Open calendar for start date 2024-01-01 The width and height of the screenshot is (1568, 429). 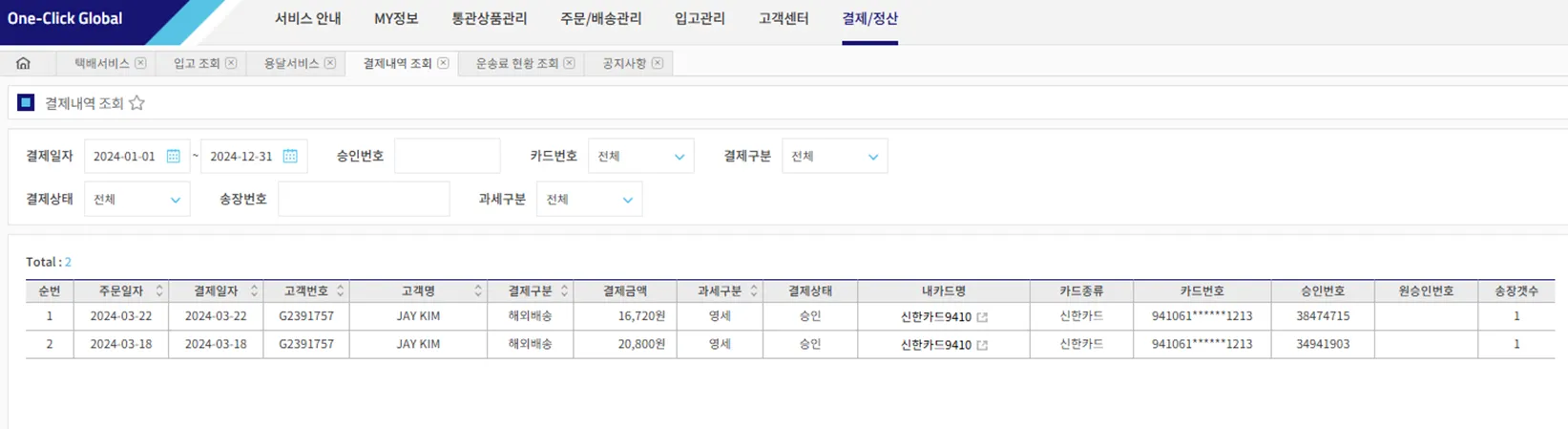pos(174,156)
